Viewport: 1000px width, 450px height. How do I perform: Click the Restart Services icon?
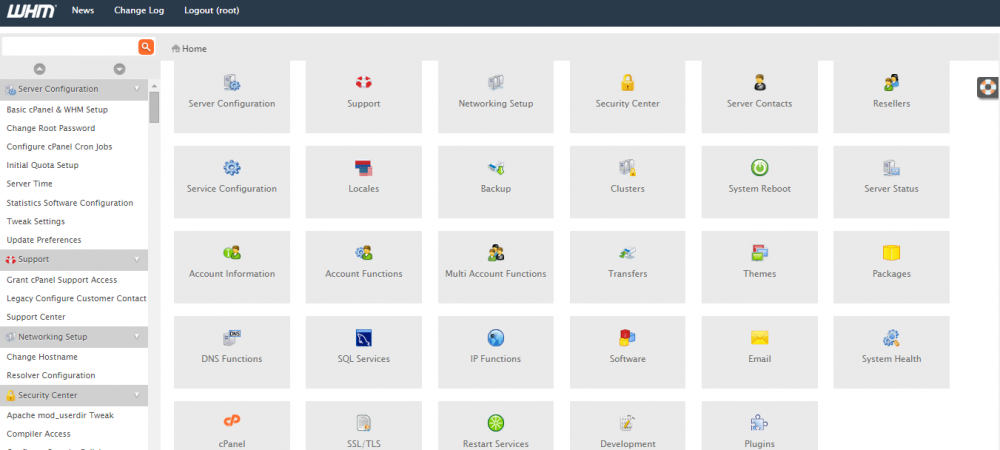click(495, 423)
